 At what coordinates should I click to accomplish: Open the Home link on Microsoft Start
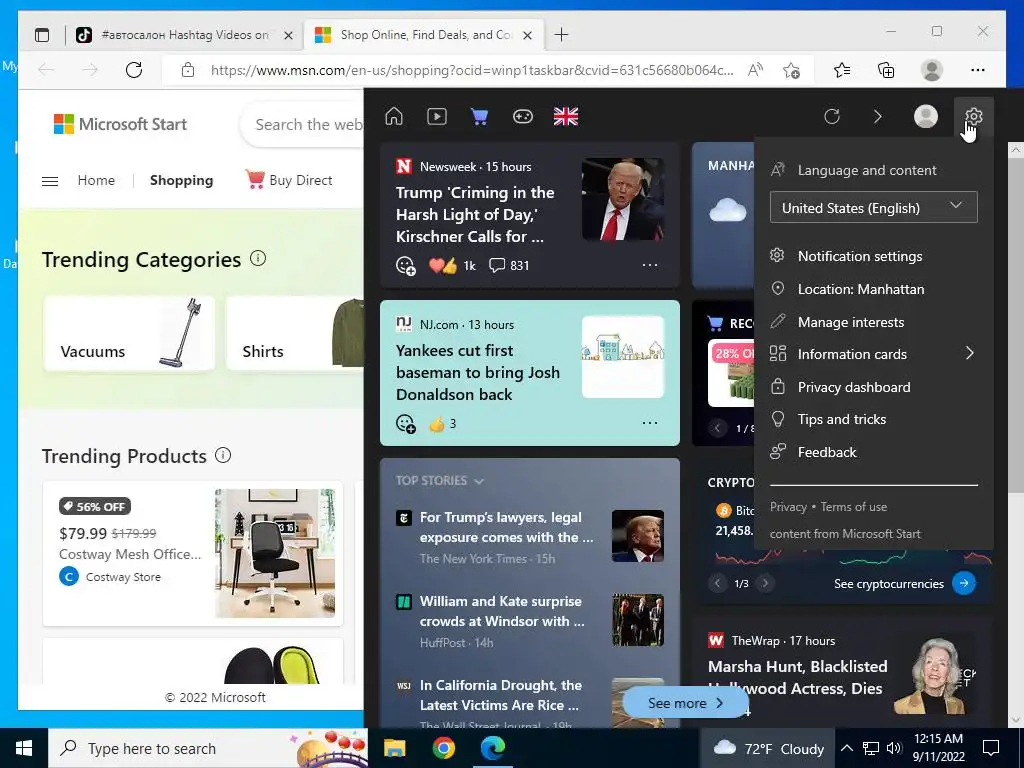click(96, 180)
